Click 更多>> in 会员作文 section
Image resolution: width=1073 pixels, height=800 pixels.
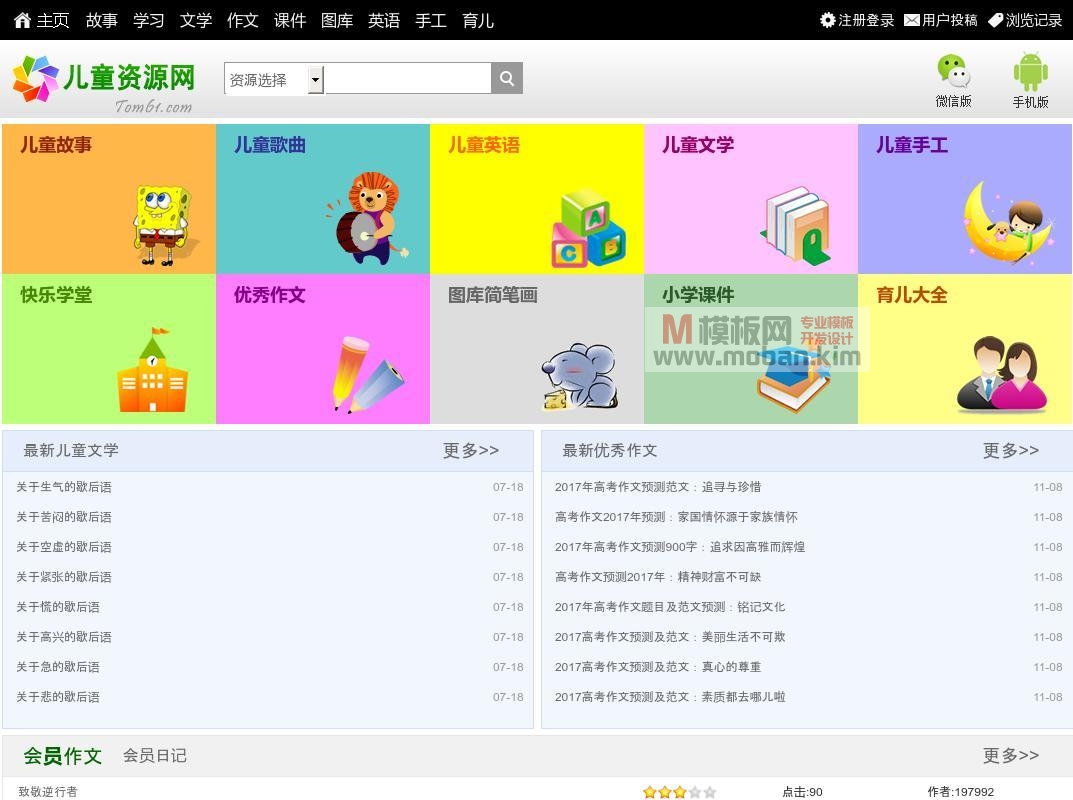tap(1011, 756)
